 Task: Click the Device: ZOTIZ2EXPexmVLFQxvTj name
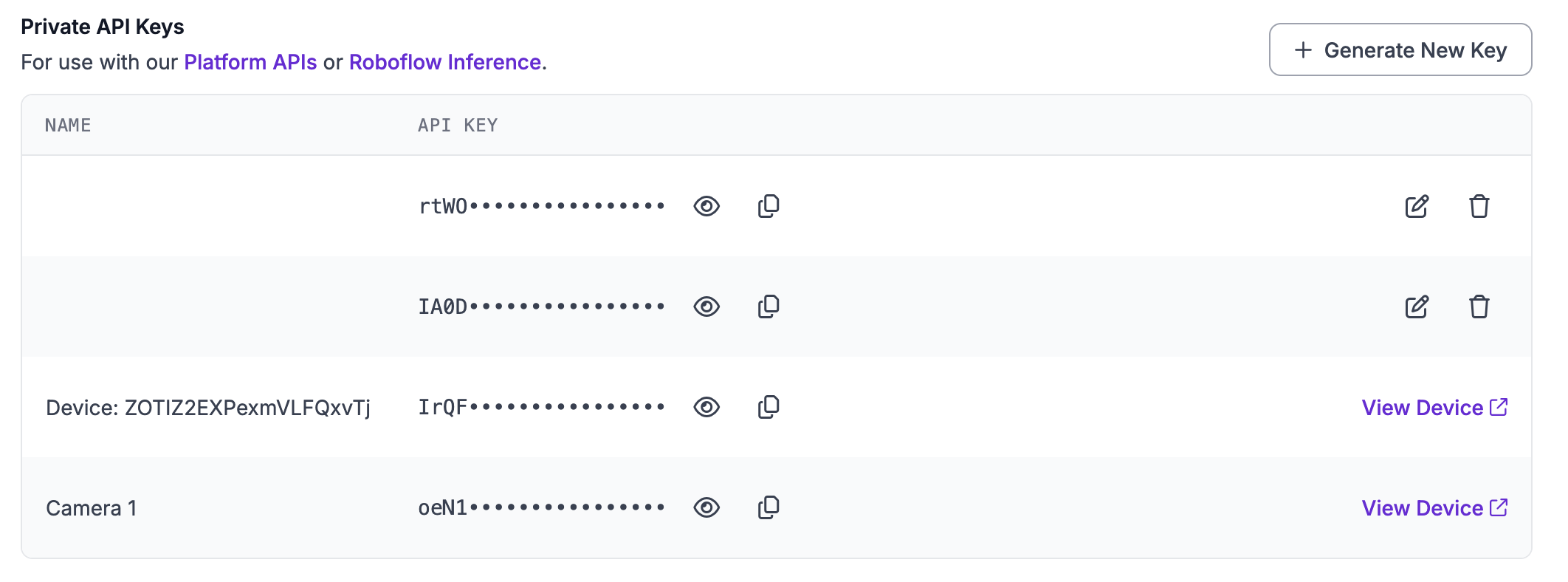(208, 408)
